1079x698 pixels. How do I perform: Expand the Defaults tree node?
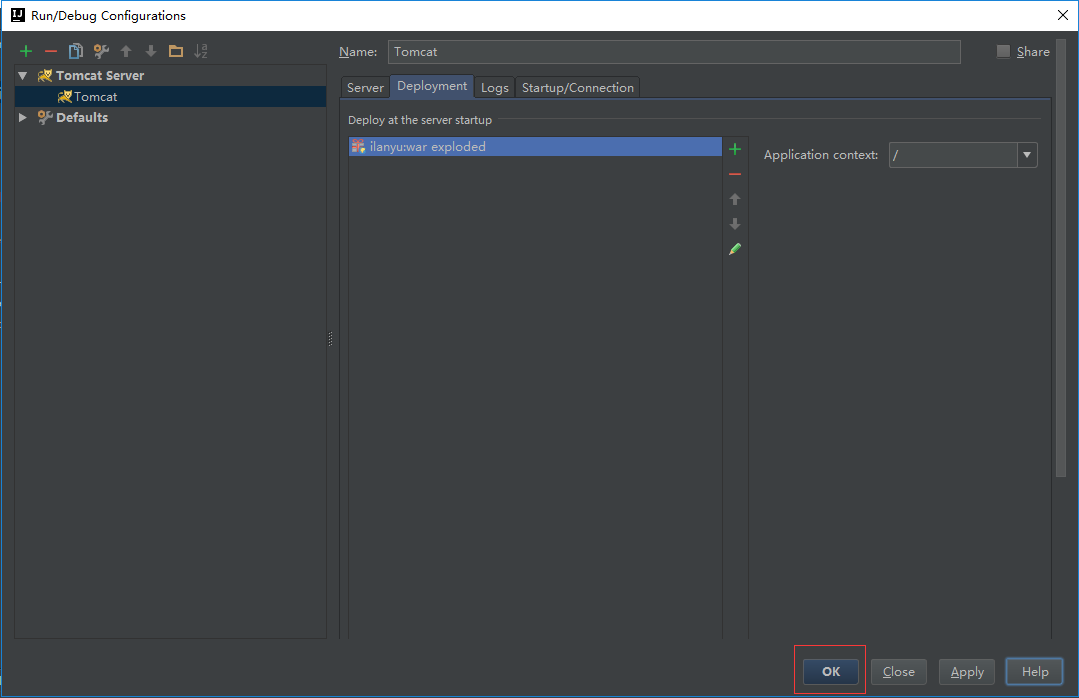[23, 118]
